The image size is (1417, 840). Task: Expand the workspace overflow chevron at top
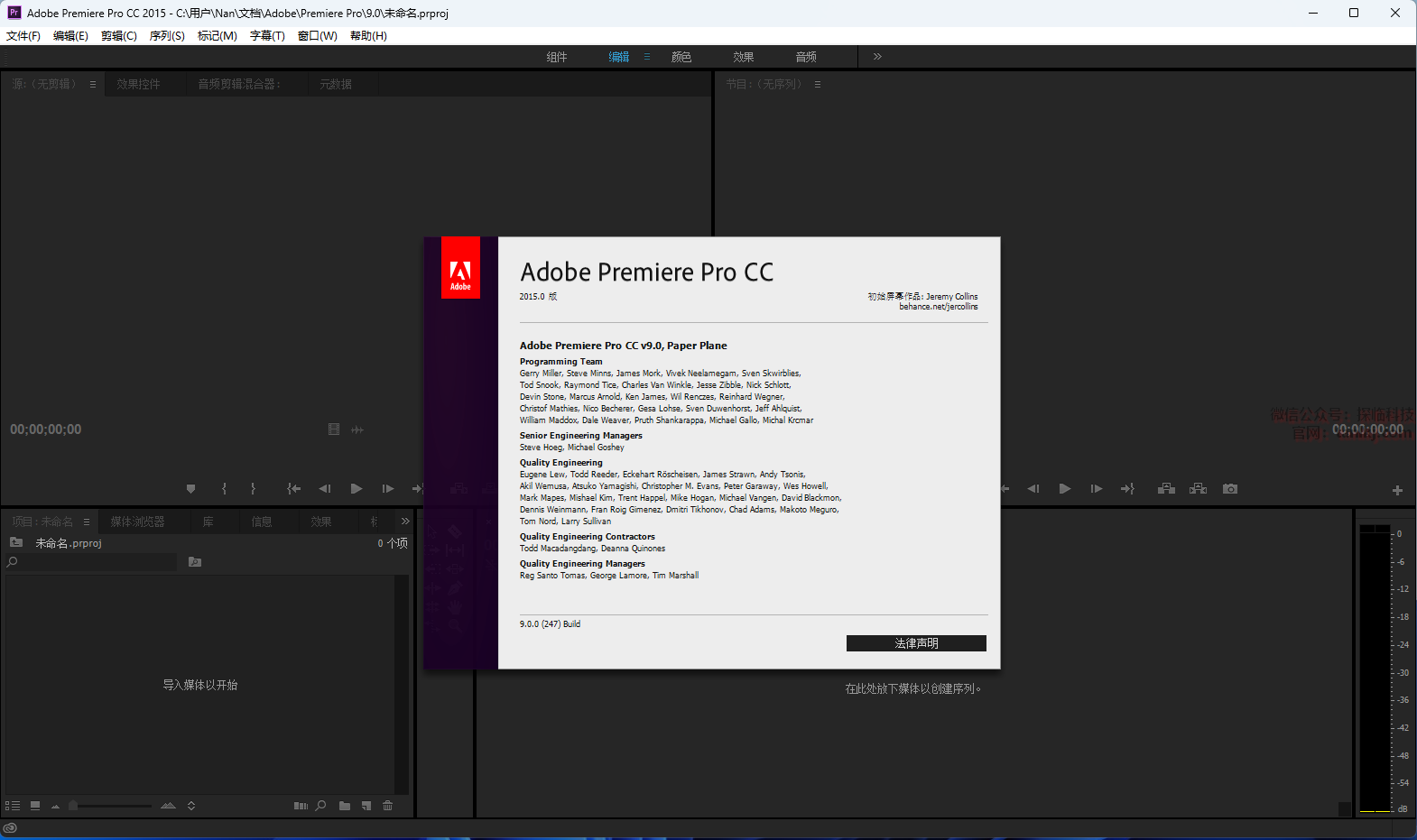click(x=877, y=57)
